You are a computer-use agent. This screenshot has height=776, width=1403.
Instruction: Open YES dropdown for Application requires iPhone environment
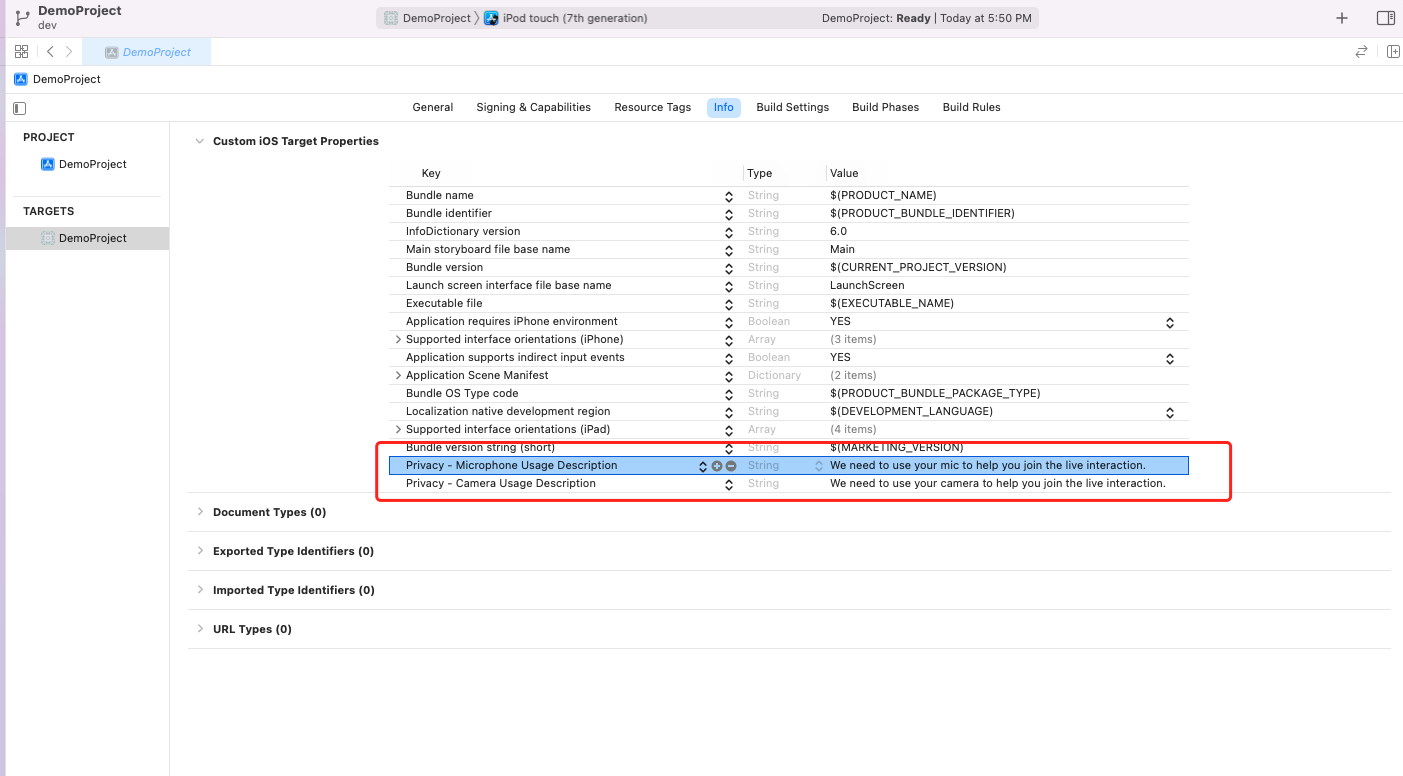(x=1169, y=322)
